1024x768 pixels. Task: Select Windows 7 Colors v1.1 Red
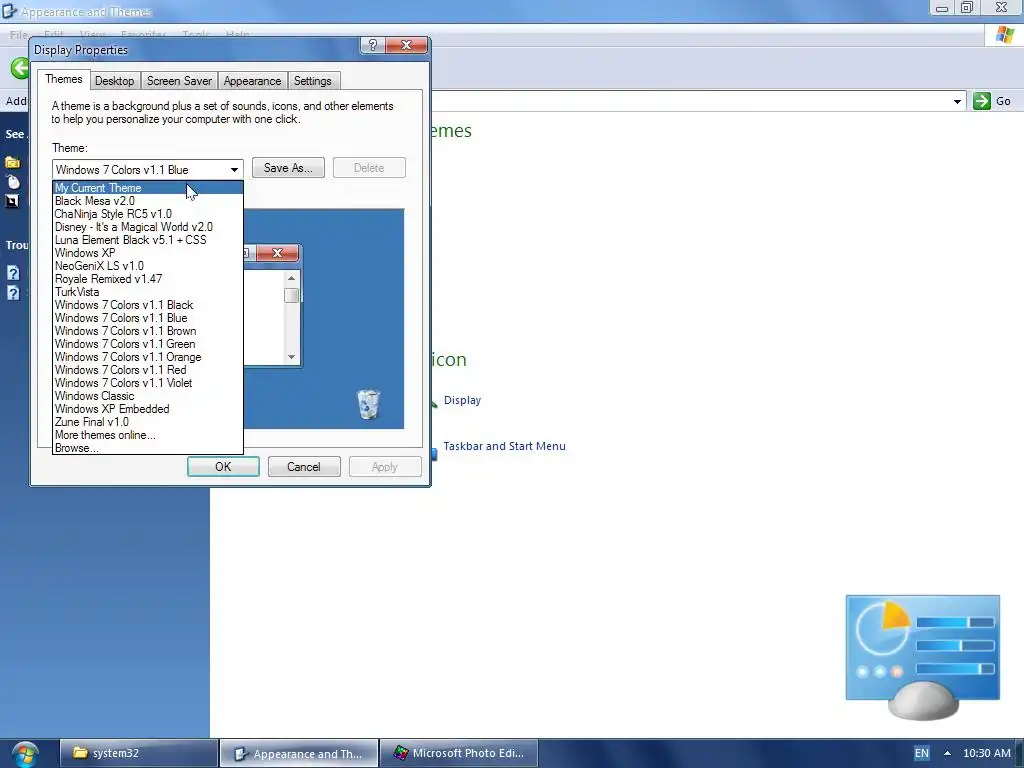pyautogui.click(x=148, y=370)
